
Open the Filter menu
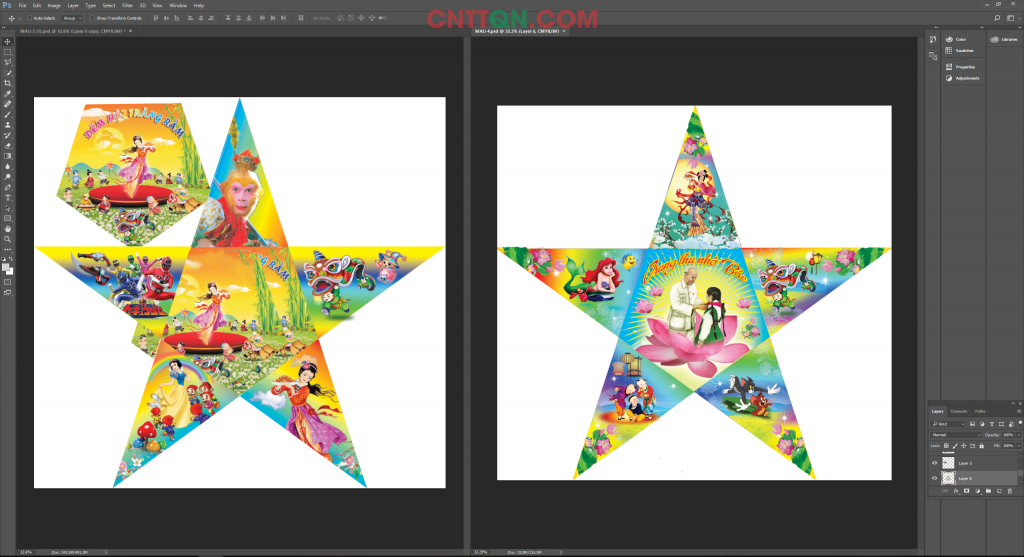click(x=127, y=5)
